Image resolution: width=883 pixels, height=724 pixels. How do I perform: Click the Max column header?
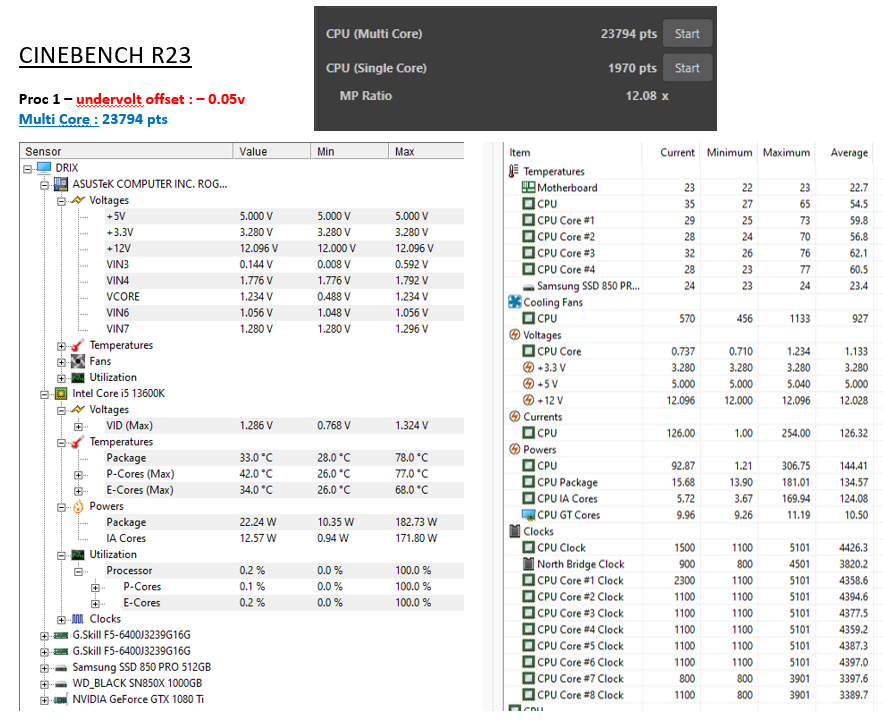426,151
